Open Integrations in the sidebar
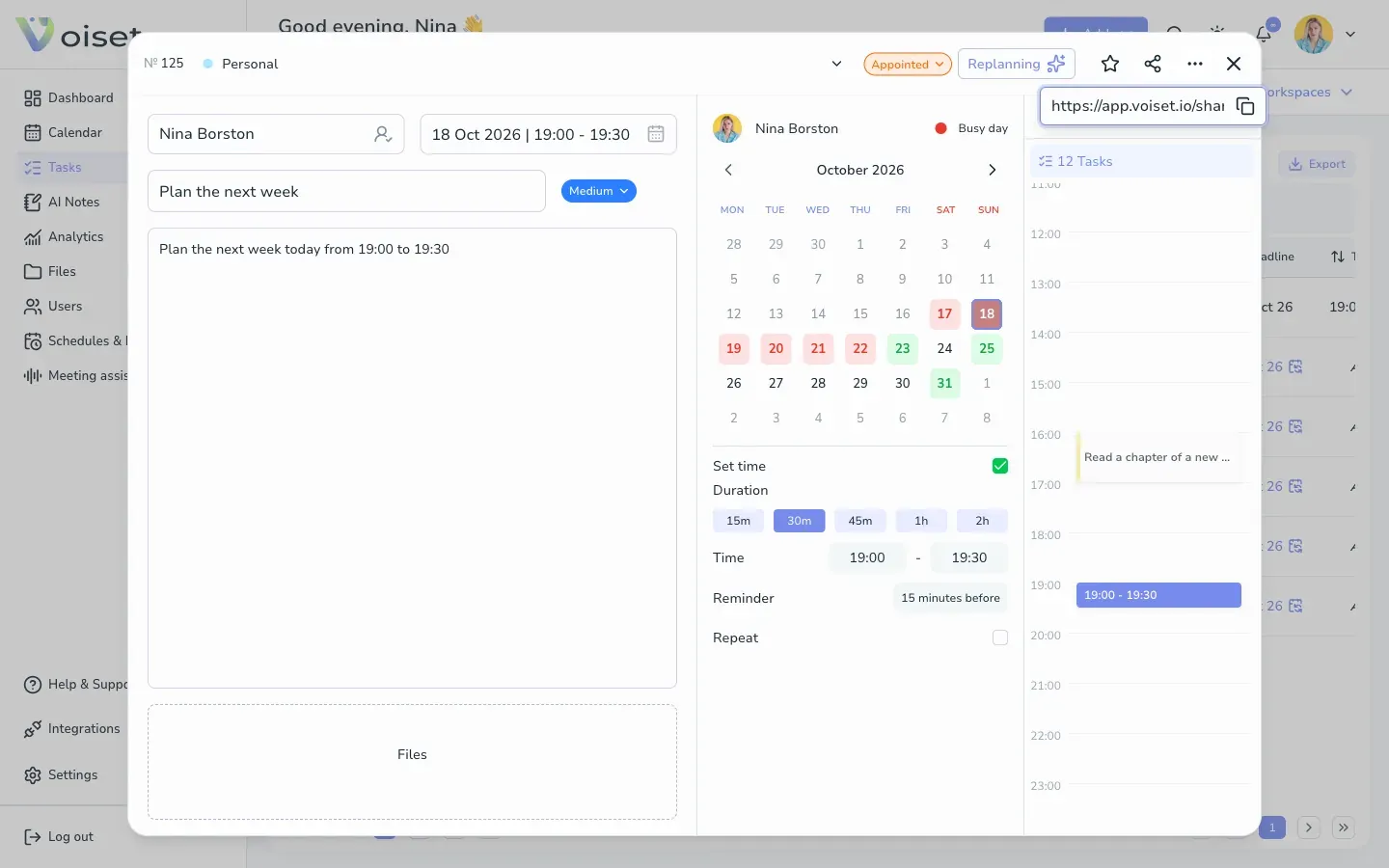 (x=72, y=728)
